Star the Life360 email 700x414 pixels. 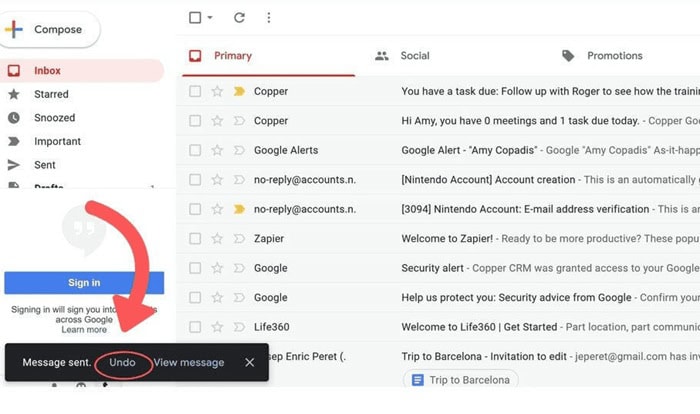217,327
